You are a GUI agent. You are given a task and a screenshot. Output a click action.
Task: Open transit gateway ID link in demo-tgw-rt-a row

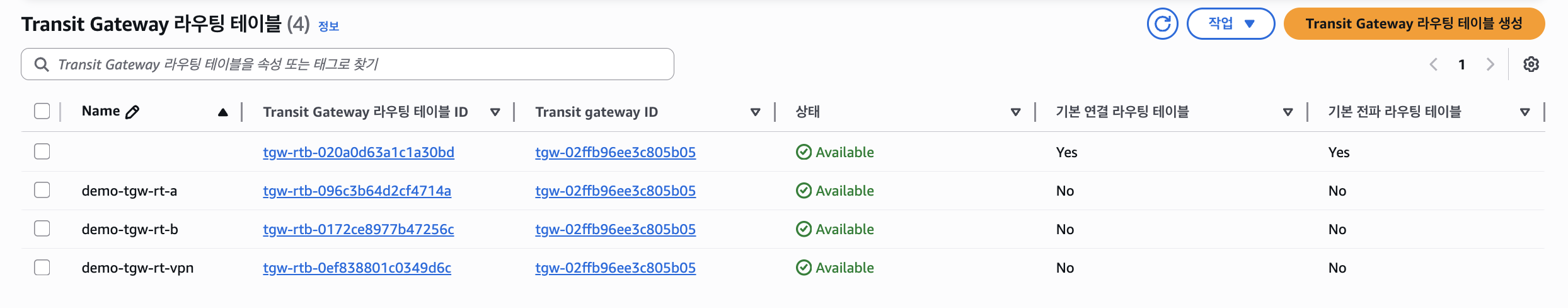point(615,191)
